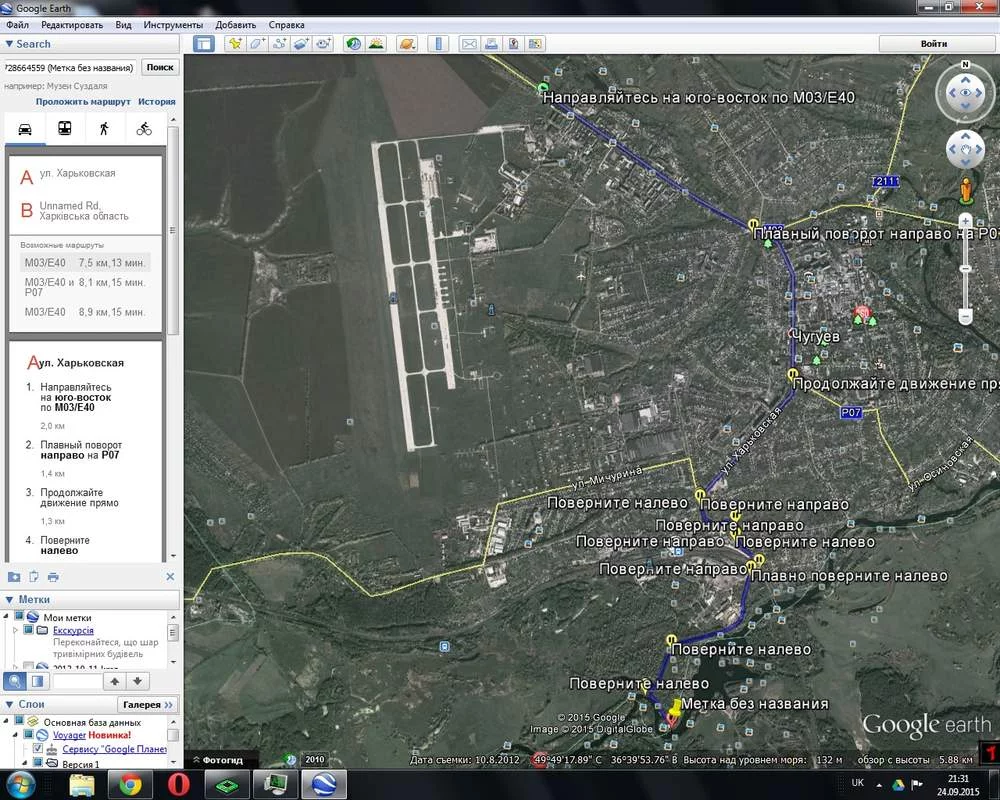The image size is (1000, 800).
Task: Uncheck the Google Планета service layer
Action: coord(38,749)
